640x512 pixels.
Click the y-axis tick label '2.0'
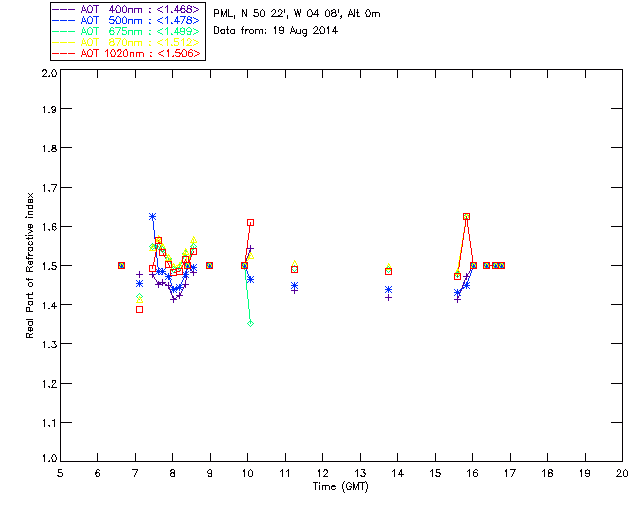tap(49, 73)
